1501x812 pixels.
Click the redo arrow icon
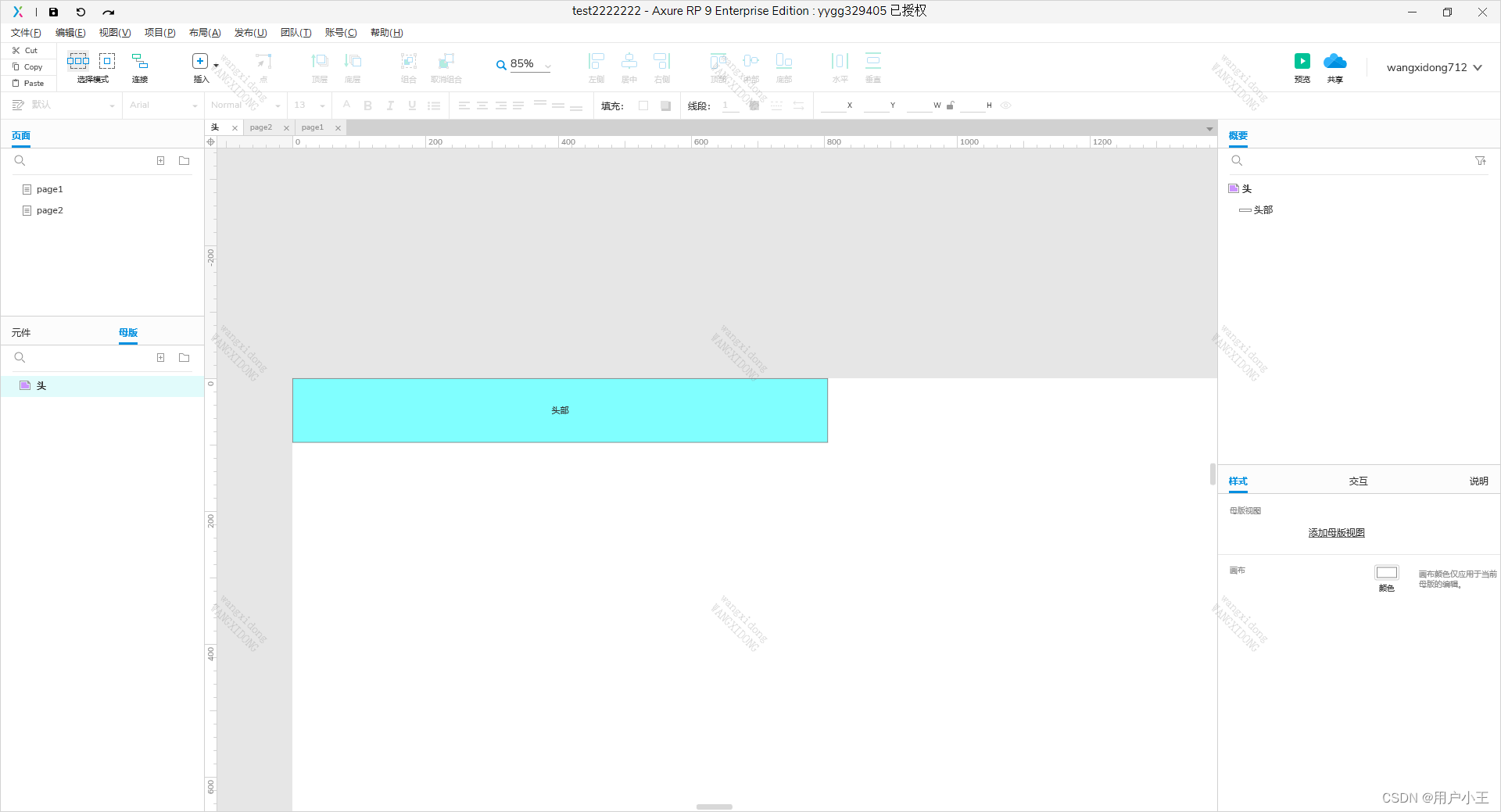click(x=109, y=12)
